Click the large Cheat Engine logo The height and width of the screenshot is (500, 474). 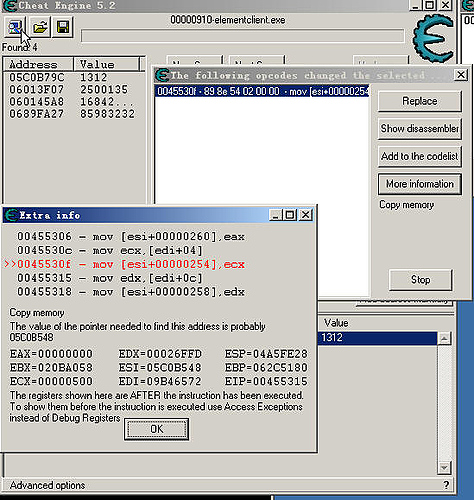[x=434, y=39]
